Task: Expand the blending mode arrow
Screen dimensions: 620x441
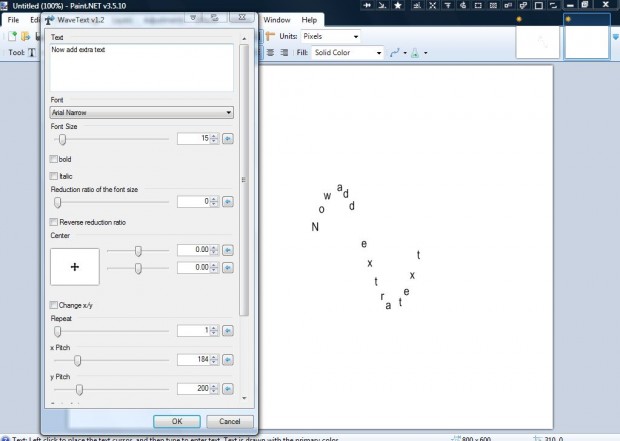Action: (x=425, y=53)
